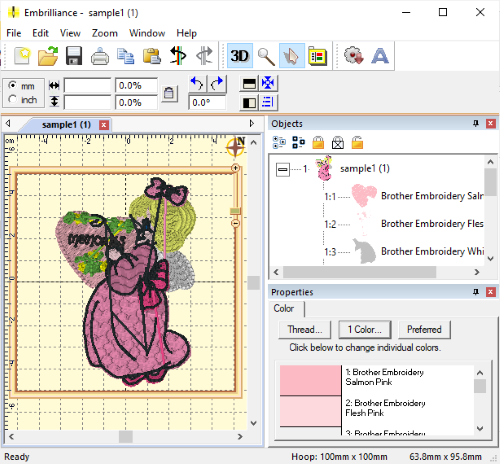Select the Salmon Pink color swatch

tap(310, 380)
